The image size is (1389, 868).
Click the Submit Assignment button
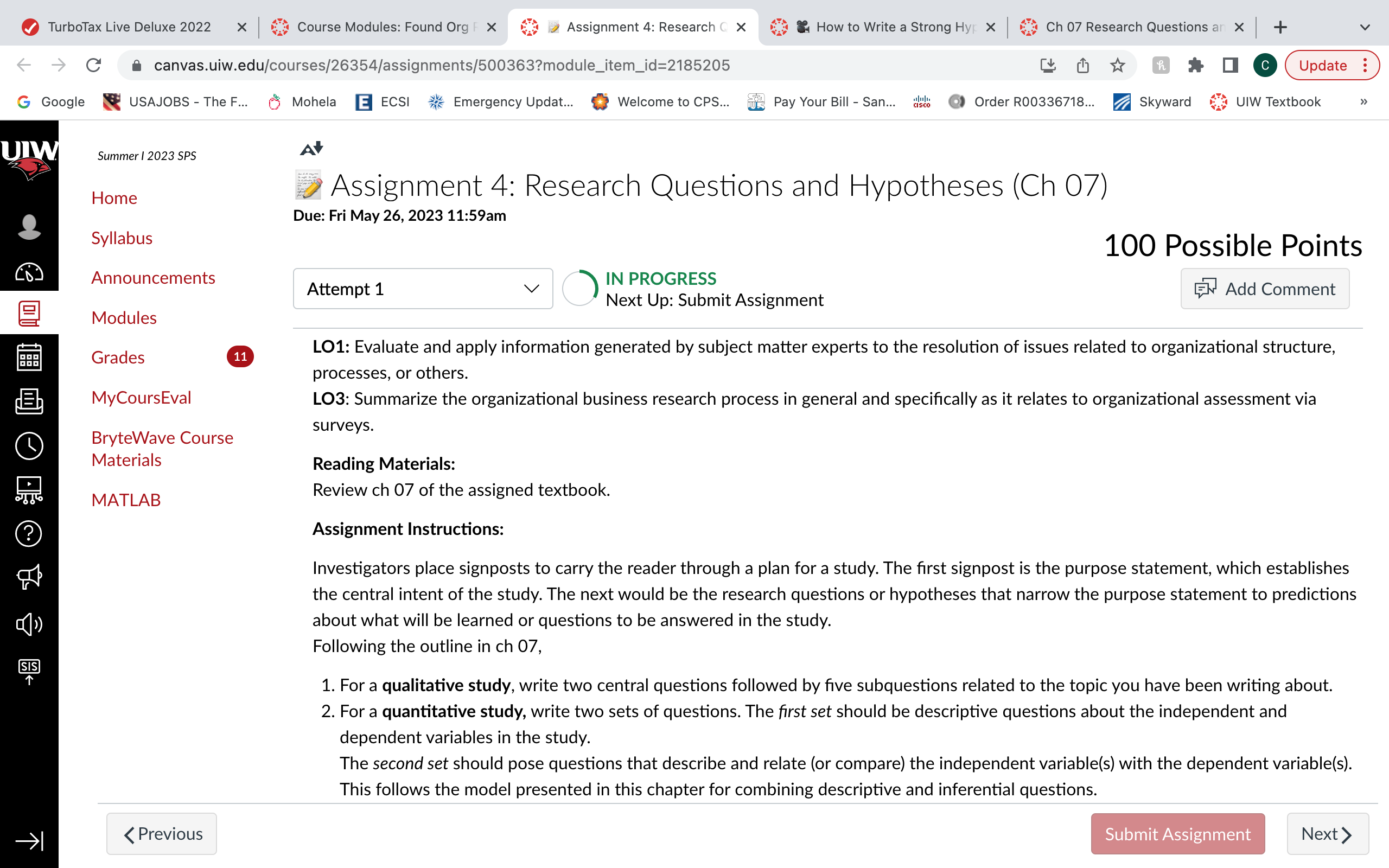point(1177,834)
